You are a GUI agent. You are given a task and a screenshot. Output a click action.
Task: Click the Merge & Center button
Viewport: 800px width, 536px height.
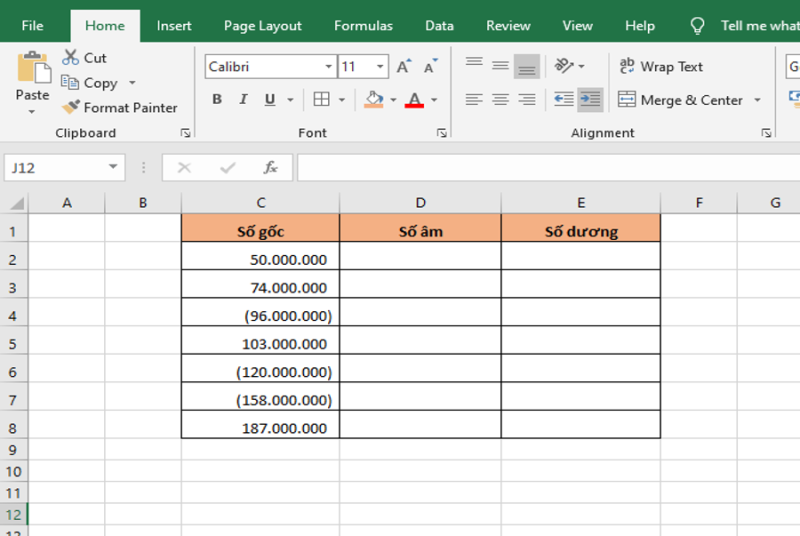680,99
